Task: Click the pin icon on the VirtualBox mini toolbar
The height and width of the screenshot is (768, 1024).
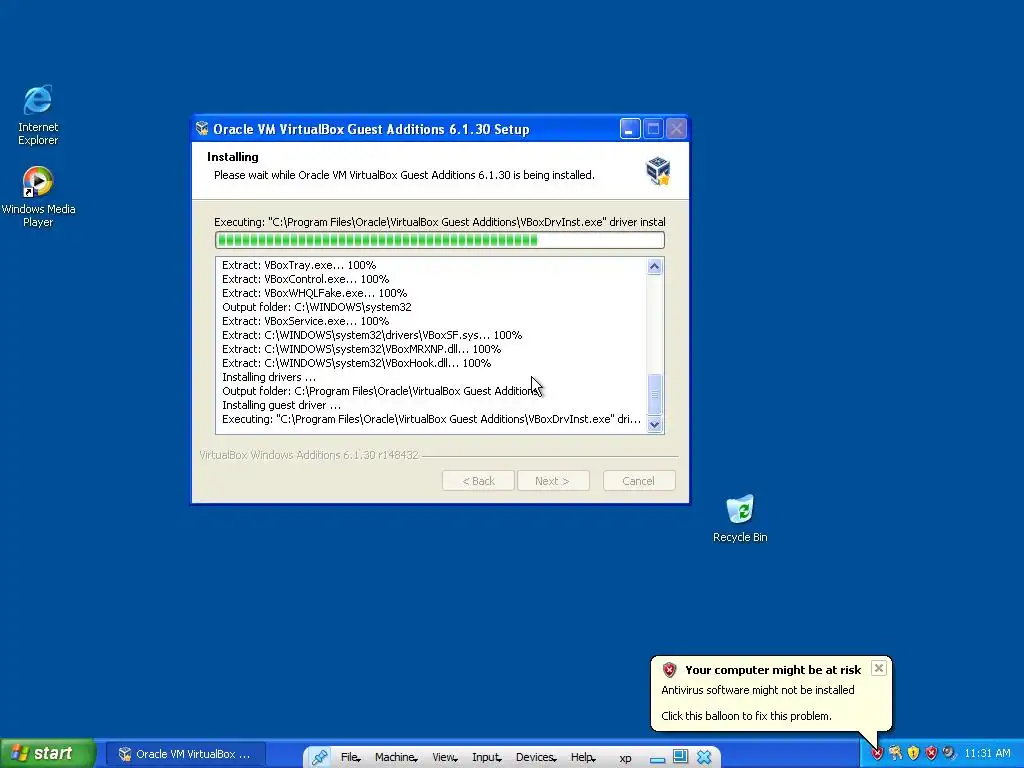Action: click(x=319, y=757)
